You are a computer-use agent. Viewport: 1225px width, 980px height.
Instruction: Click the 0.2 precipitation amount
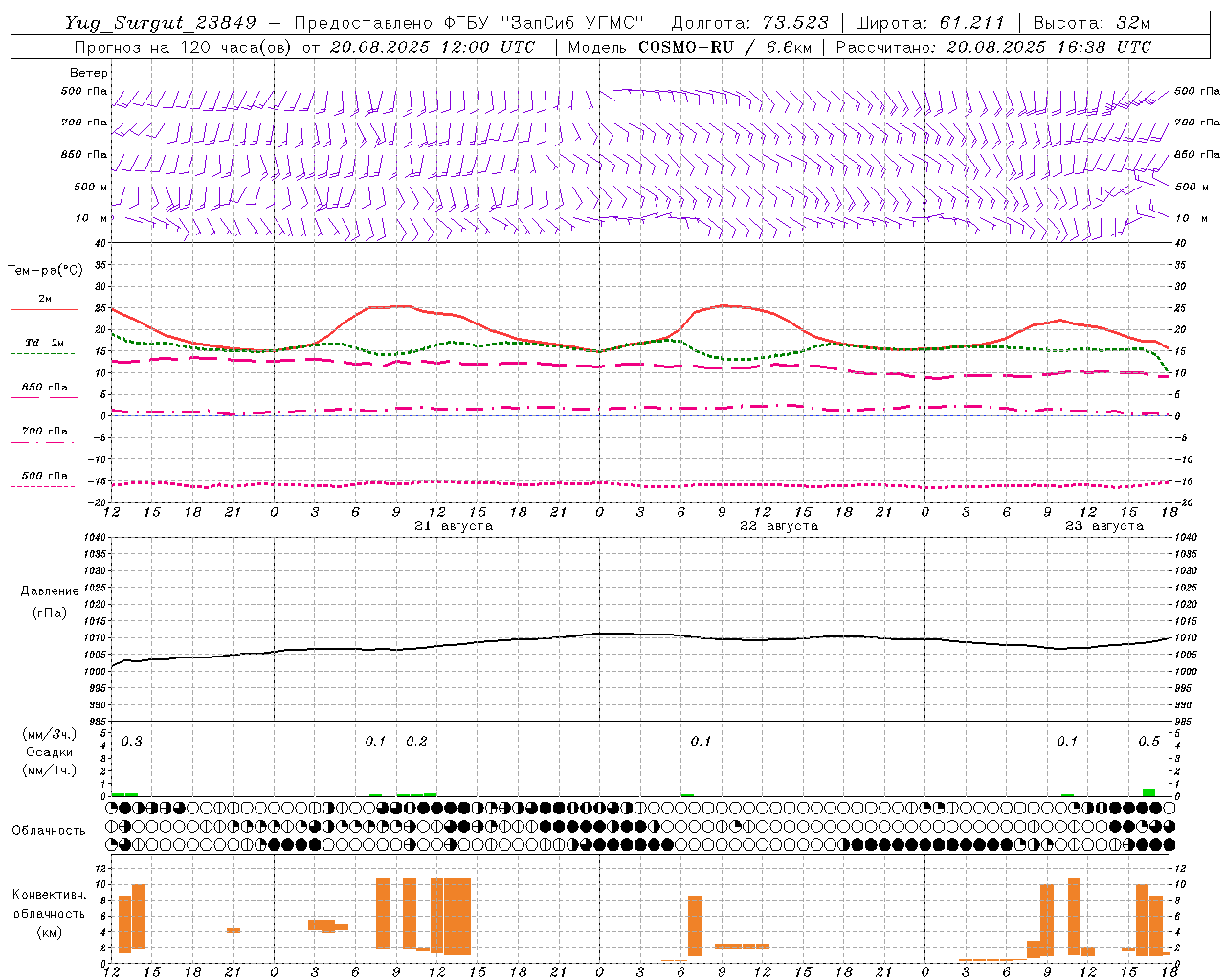(416, 742)
